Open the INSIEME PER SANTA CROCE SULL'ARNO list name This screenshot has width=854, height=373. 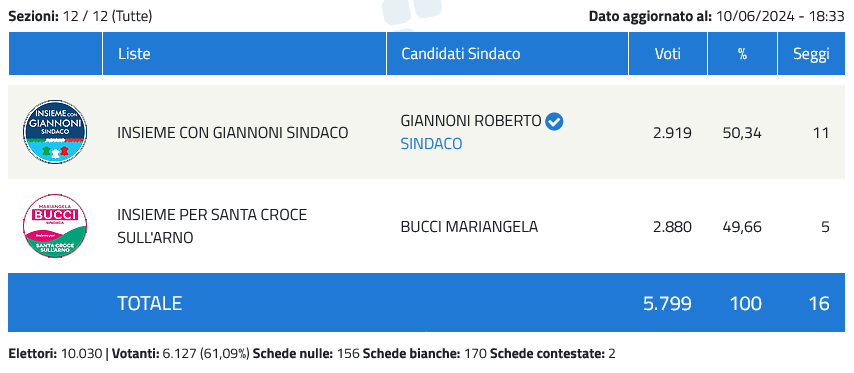(212, 226)
